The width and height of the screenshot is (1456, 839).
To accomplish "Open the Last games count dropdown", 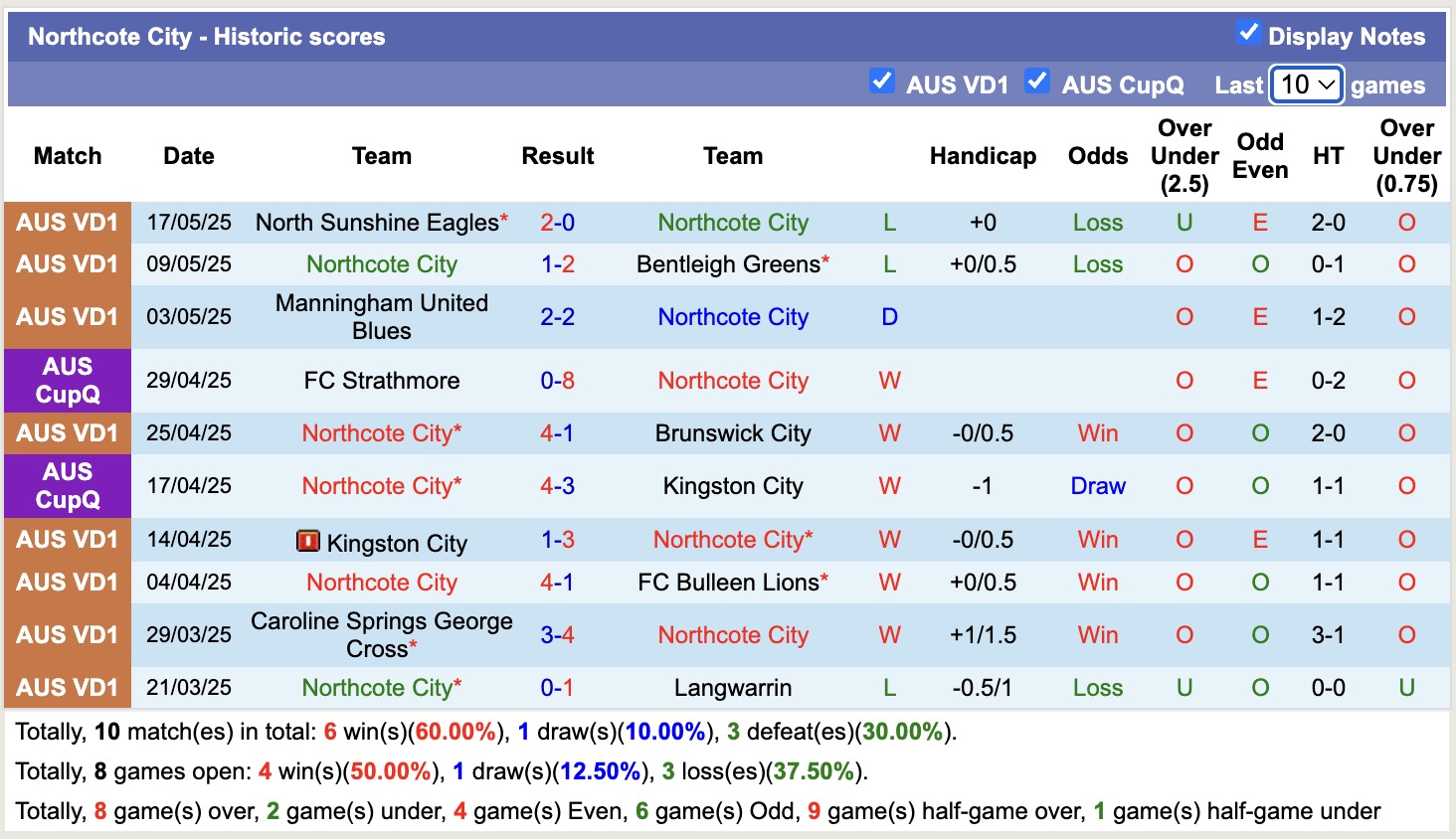I will click(1306, 84).
